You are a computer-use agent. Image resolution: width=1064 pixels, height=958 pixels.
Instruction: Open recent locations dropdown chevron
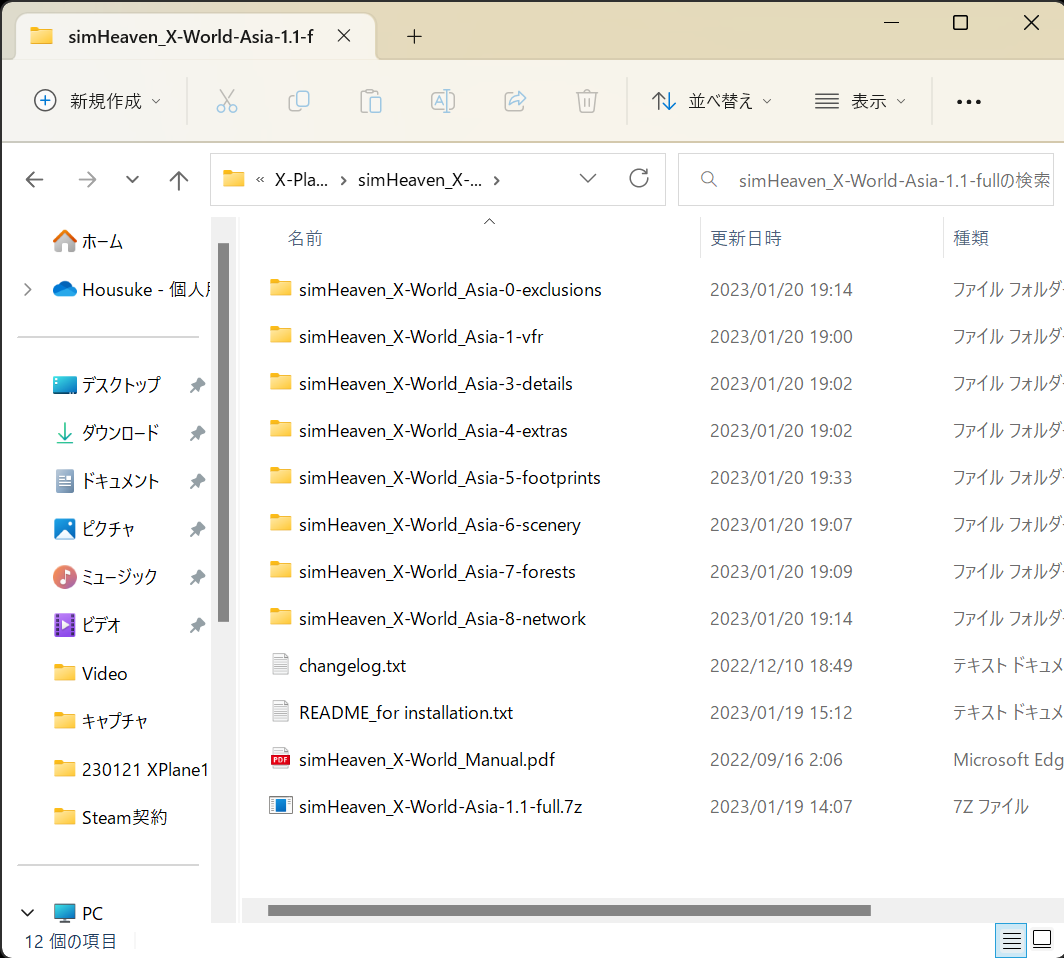[x=132, y=180]
